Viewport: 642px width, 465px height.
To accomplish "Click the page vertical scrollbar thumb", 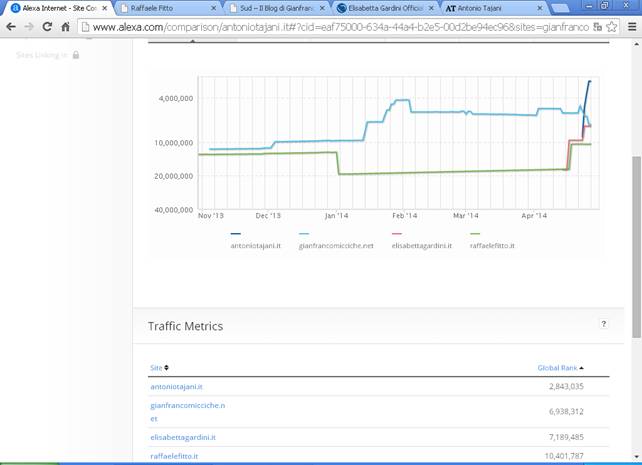I will [636, 247].
